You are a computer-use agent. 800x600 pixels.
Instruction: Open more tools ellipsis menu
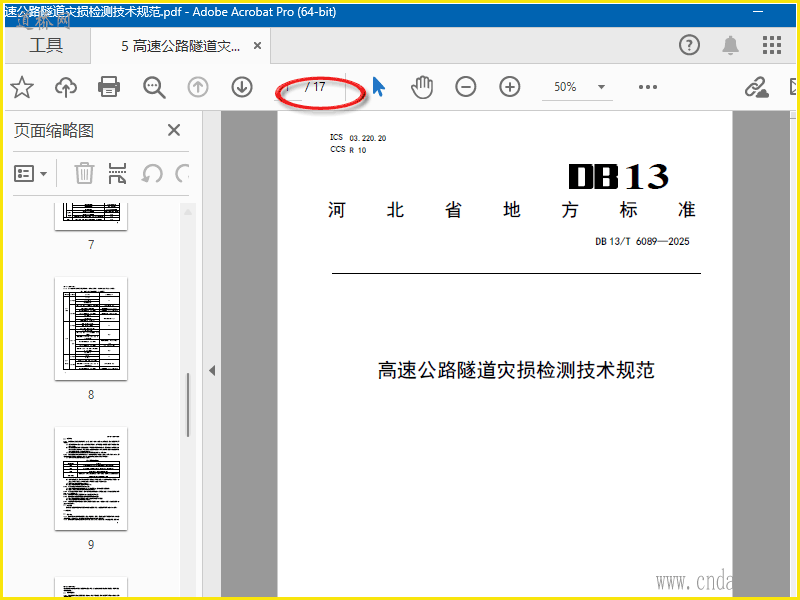[x=647, y=87]
